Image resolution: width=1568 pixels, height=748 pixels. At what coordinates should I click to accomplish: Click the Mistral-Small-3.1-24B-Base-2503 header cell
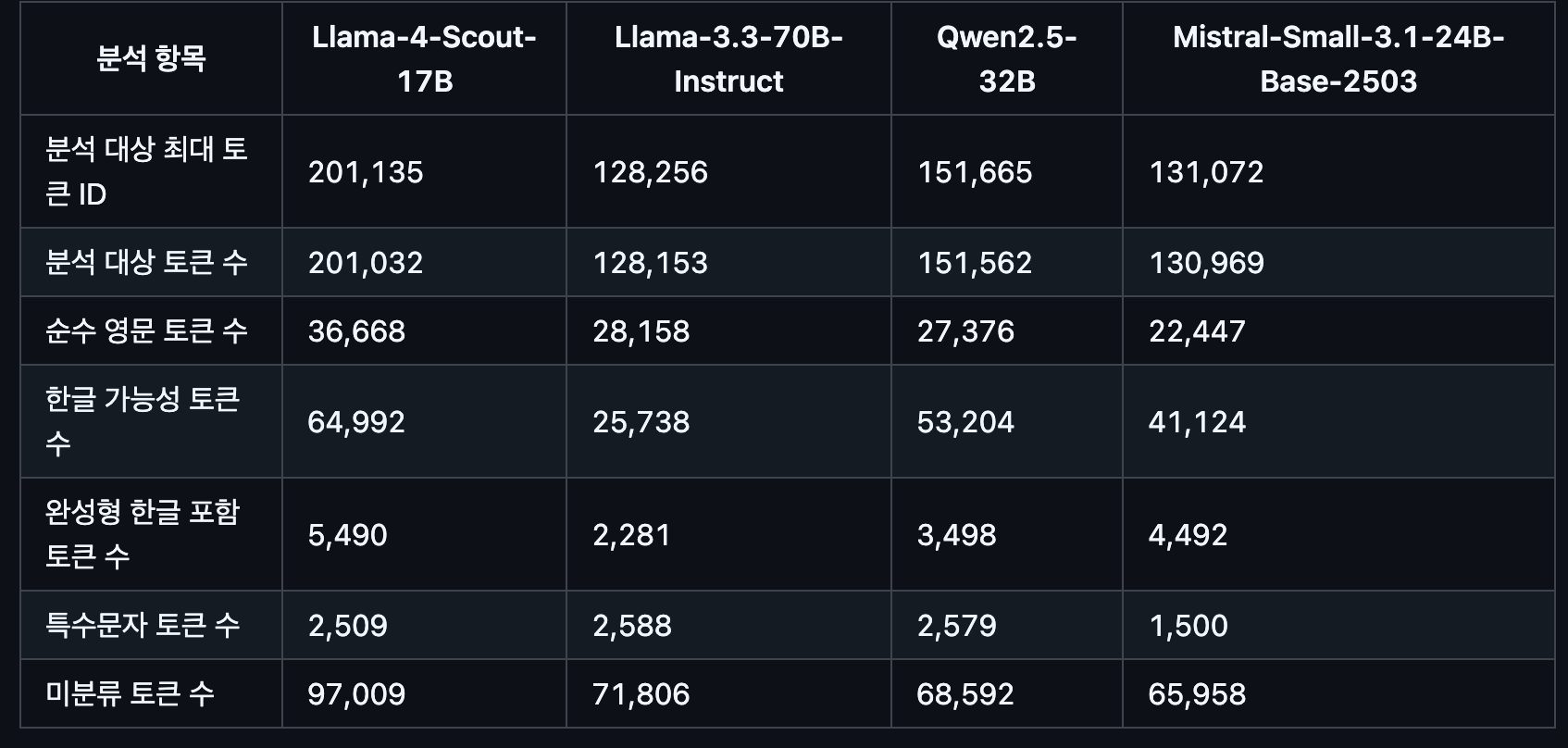(1338, 59)
